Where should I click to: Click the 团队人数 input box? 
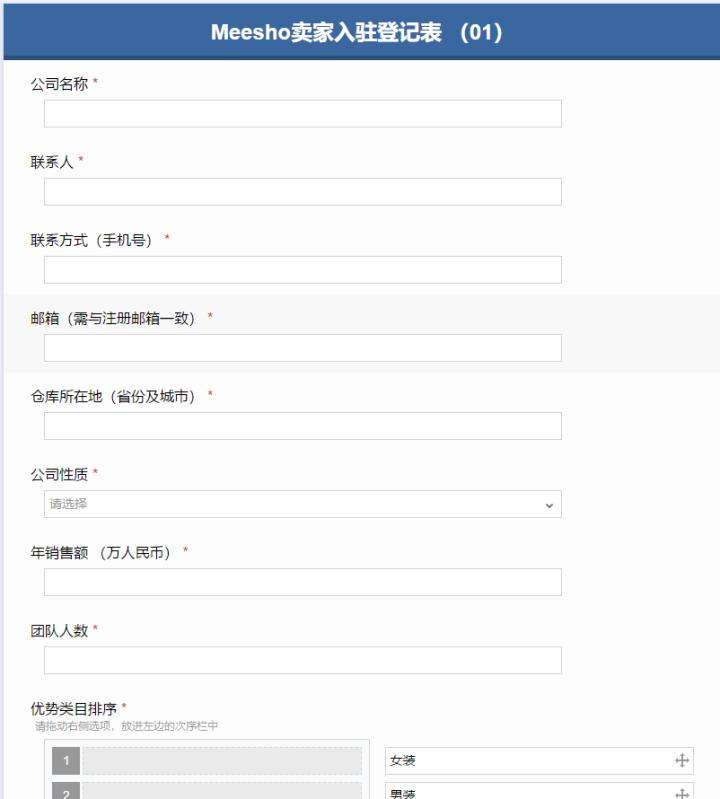[x=302, y=660]
